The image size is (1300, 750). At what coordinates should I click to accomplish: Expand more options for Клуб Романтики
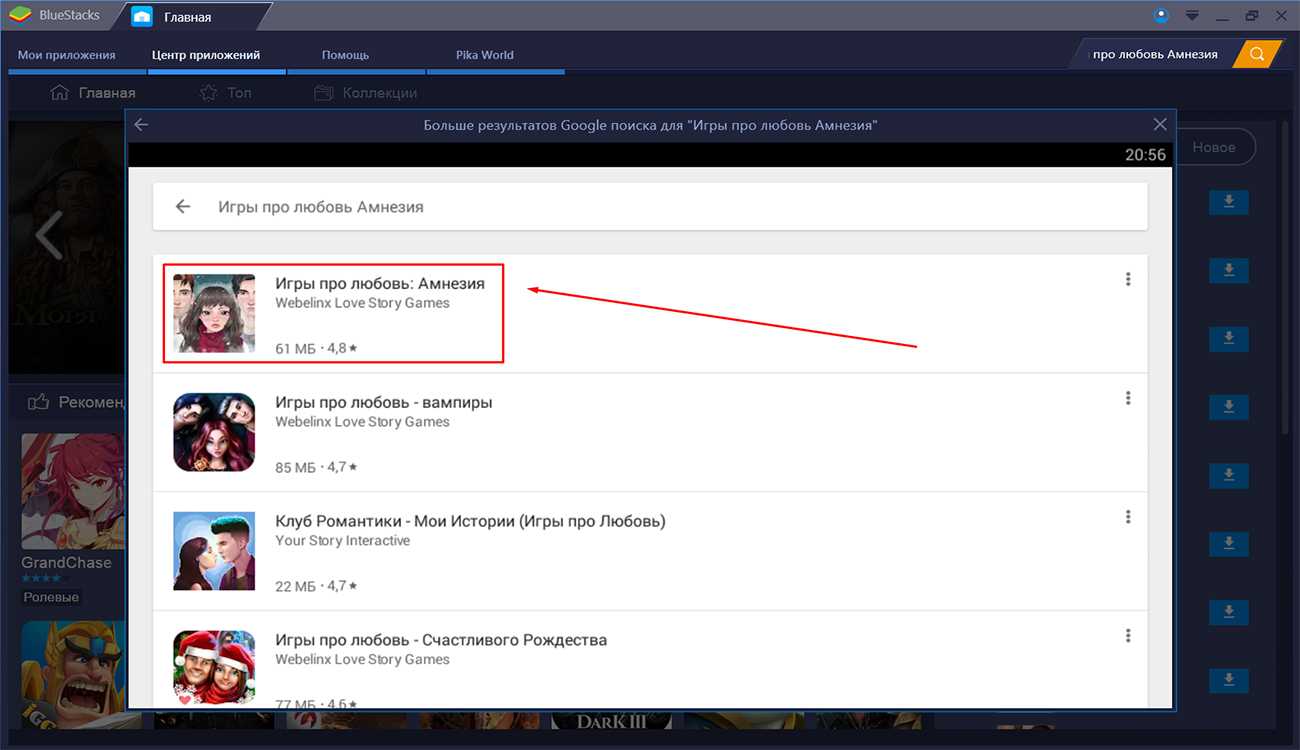pyautogui.click(x=1128, y=517)
